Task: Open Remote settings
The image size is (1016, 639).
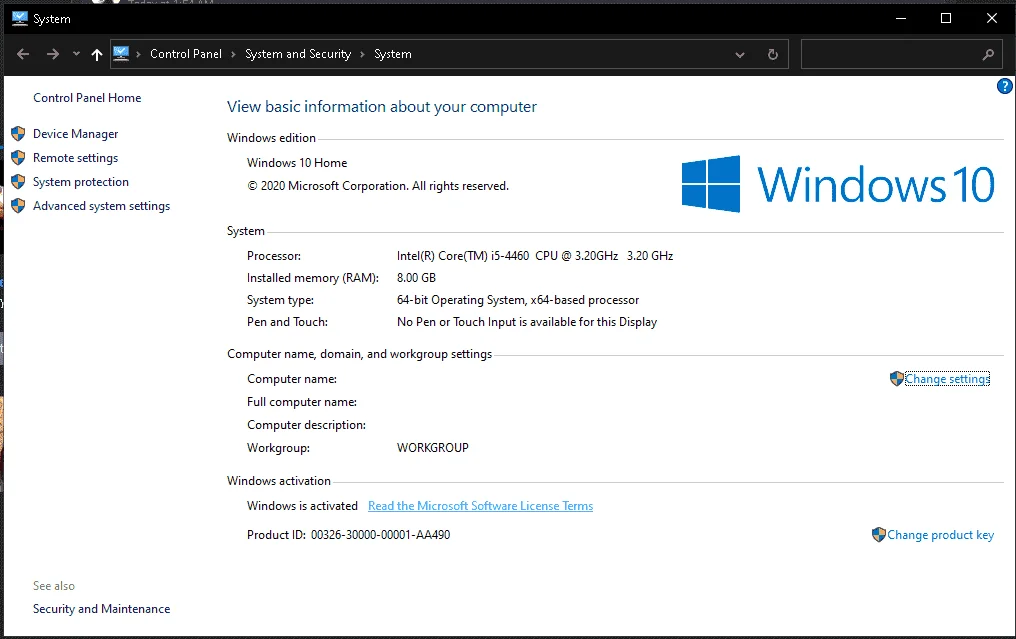Action: 76,158
